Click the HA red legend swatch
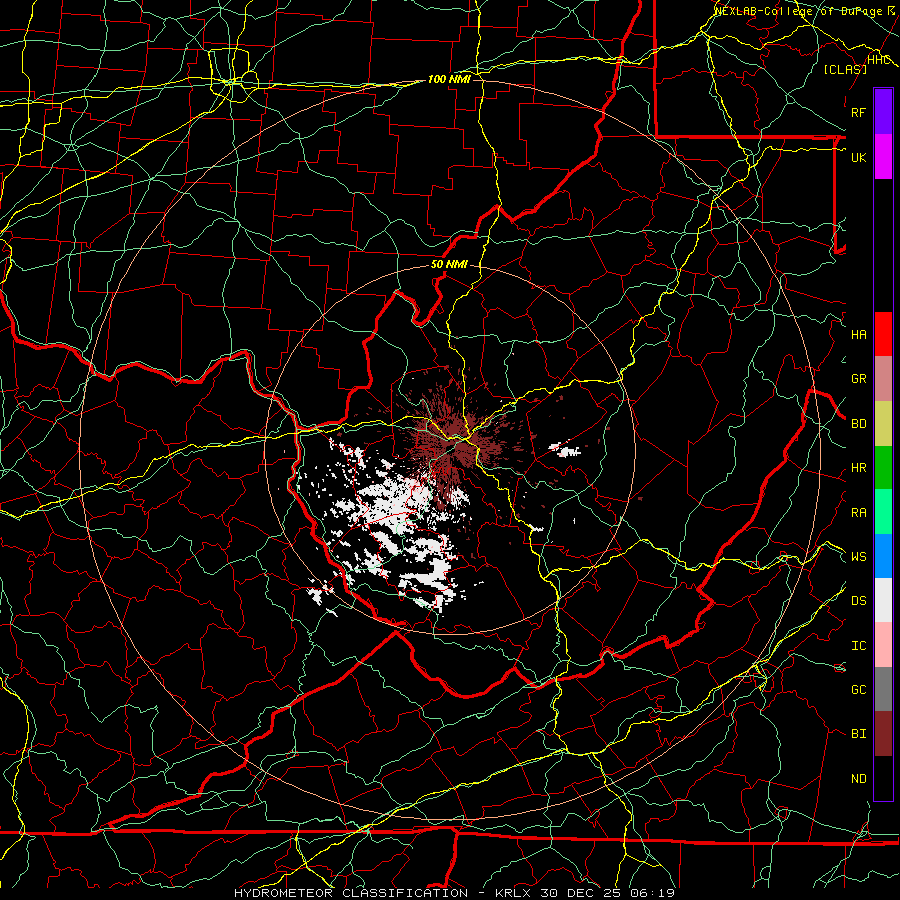 pyautogui.click(x=883, y=334)
